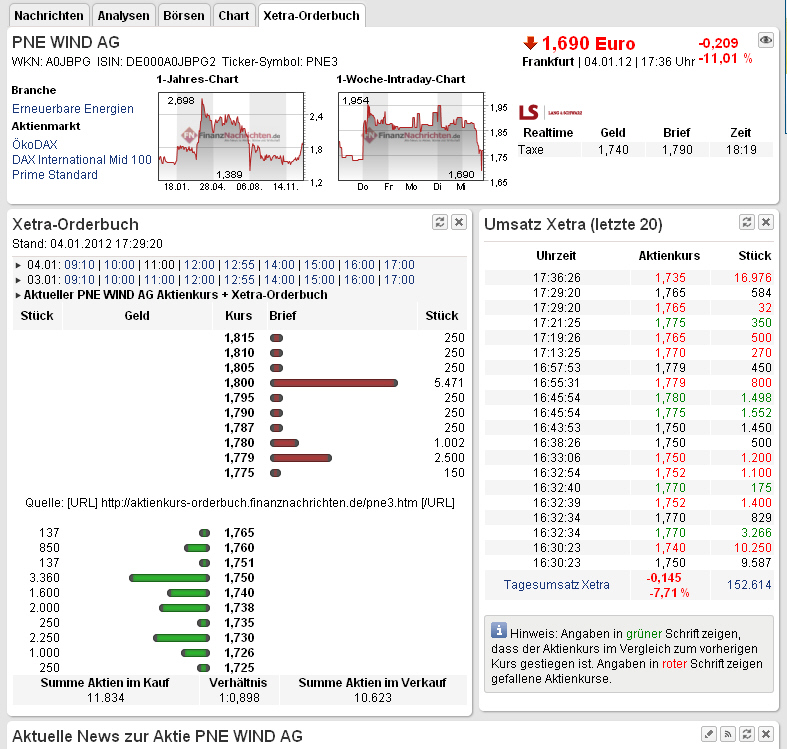Open the Prime Standard link
The width and height of the screenshot is (787, 749).
pos(55,175)
